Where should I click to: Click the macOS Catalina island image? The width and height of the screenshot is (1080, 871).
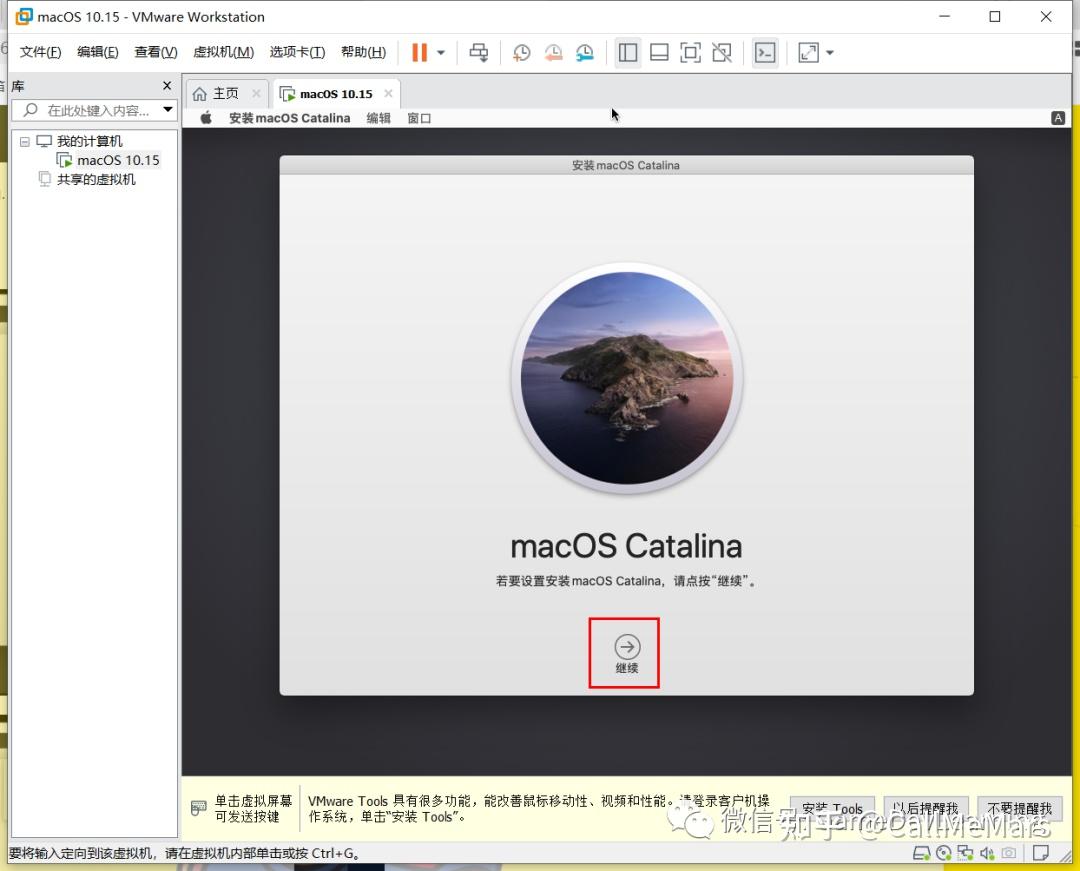627,378
